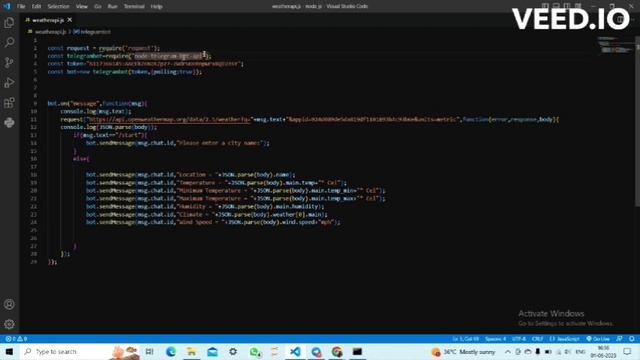Open the openweathermap API URL link in code
This screenshot has width=640, height=360.
169,120
